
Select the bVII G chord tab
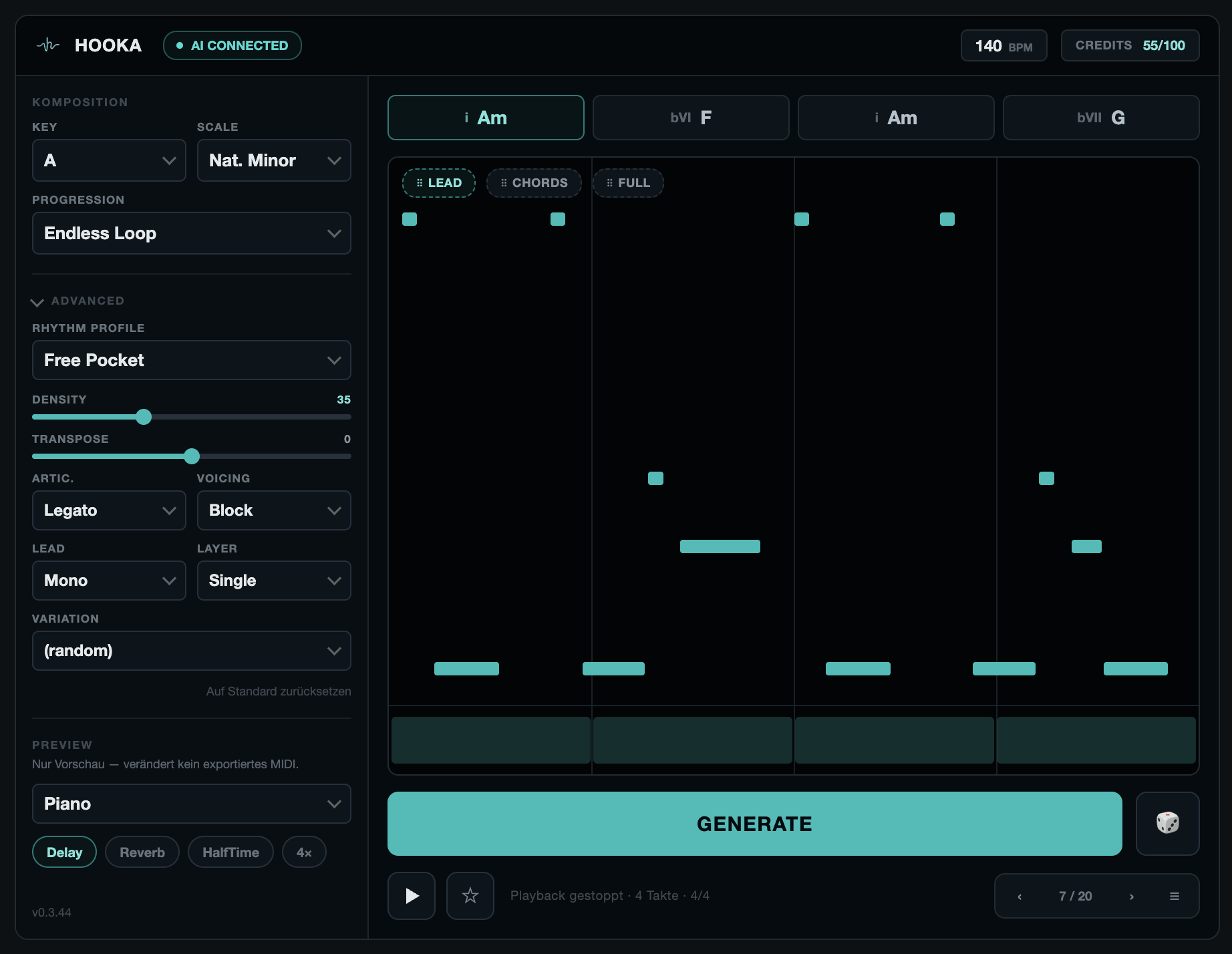tap(1101, 118)
